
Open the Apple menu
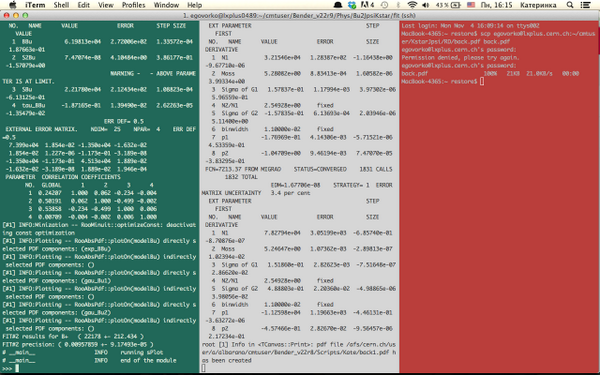click(13, 5)
